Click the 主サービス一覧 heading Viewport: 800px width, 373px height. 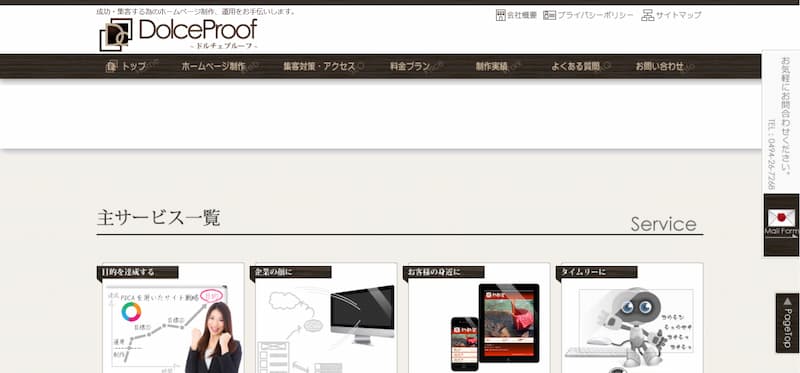pos(159,218)
